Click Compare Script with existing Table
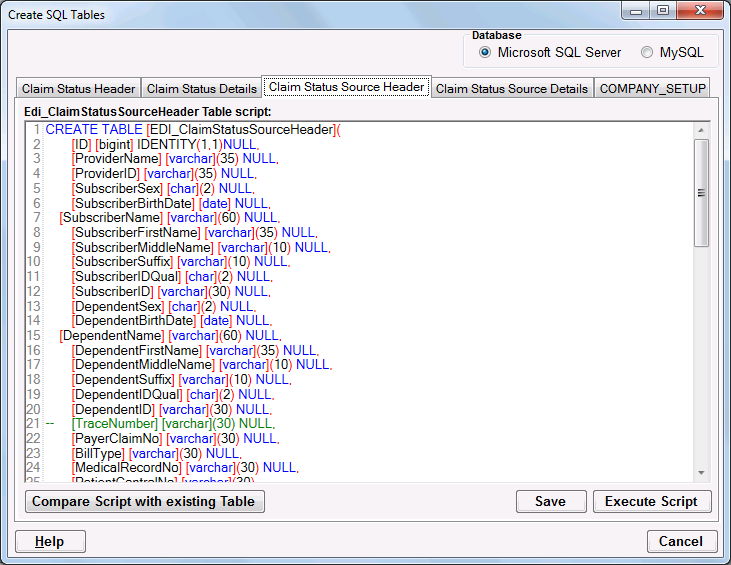731x565 pixels. pos(145,501)
